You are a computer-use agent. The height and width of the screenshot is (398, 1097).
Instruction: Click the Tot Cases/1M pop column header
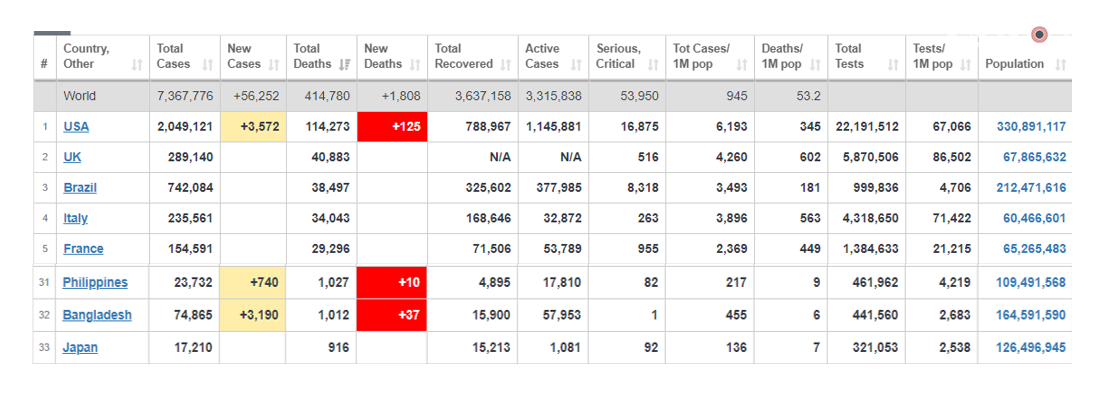pyautogui.click(x=710, y=57)
